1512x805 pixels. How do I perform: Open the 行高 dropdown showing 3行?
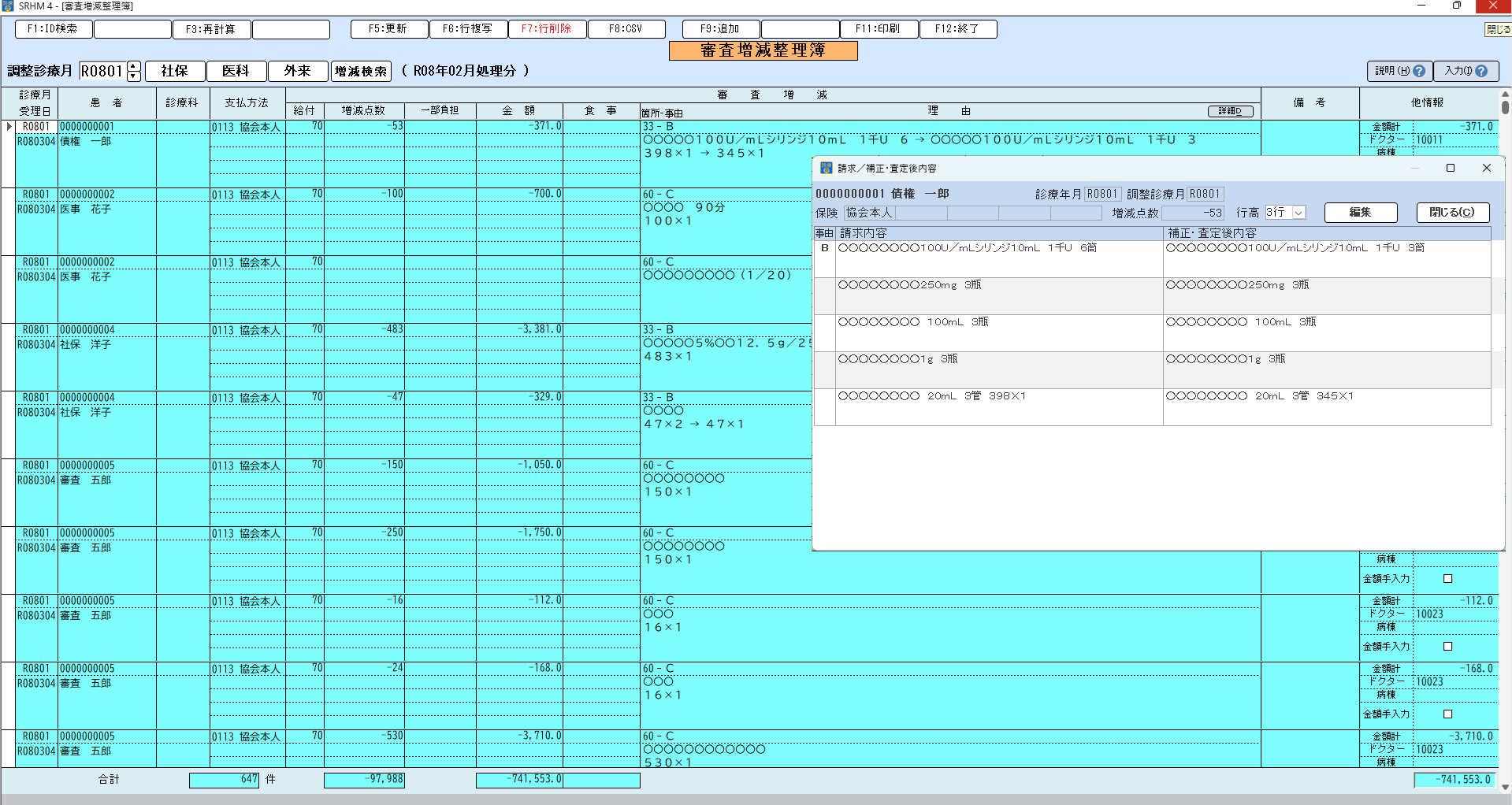[1298, 213]
